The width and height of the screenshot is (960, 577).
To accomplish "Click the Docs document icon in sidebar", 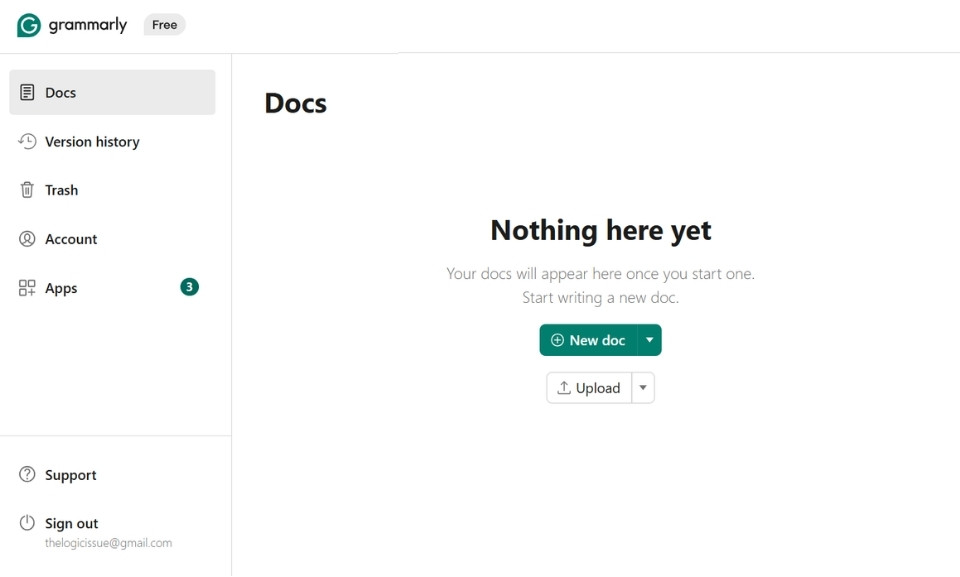I will [x=27, y=92].
